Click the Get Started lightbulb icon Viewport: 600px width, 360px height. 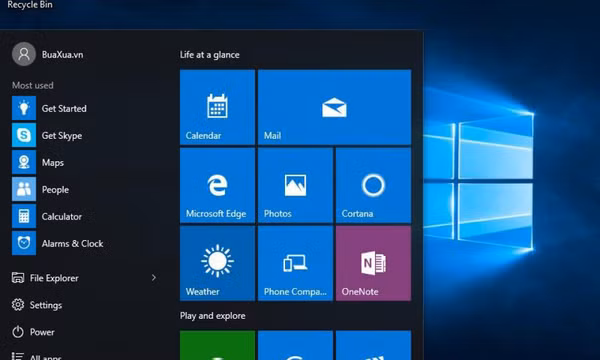[x=24, y=108]
